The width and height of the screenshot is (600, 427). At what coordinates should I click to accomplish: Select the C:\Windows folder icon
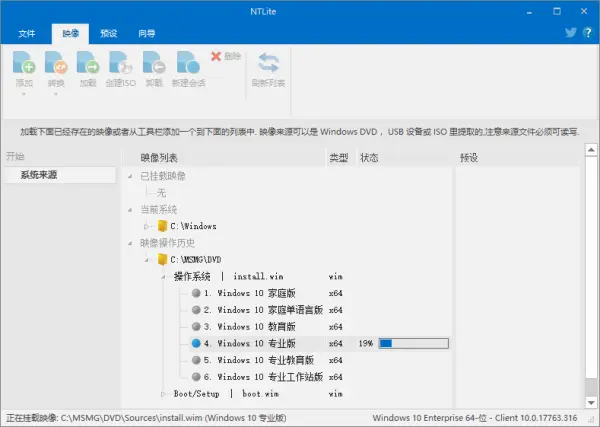[x=162, y=226]
